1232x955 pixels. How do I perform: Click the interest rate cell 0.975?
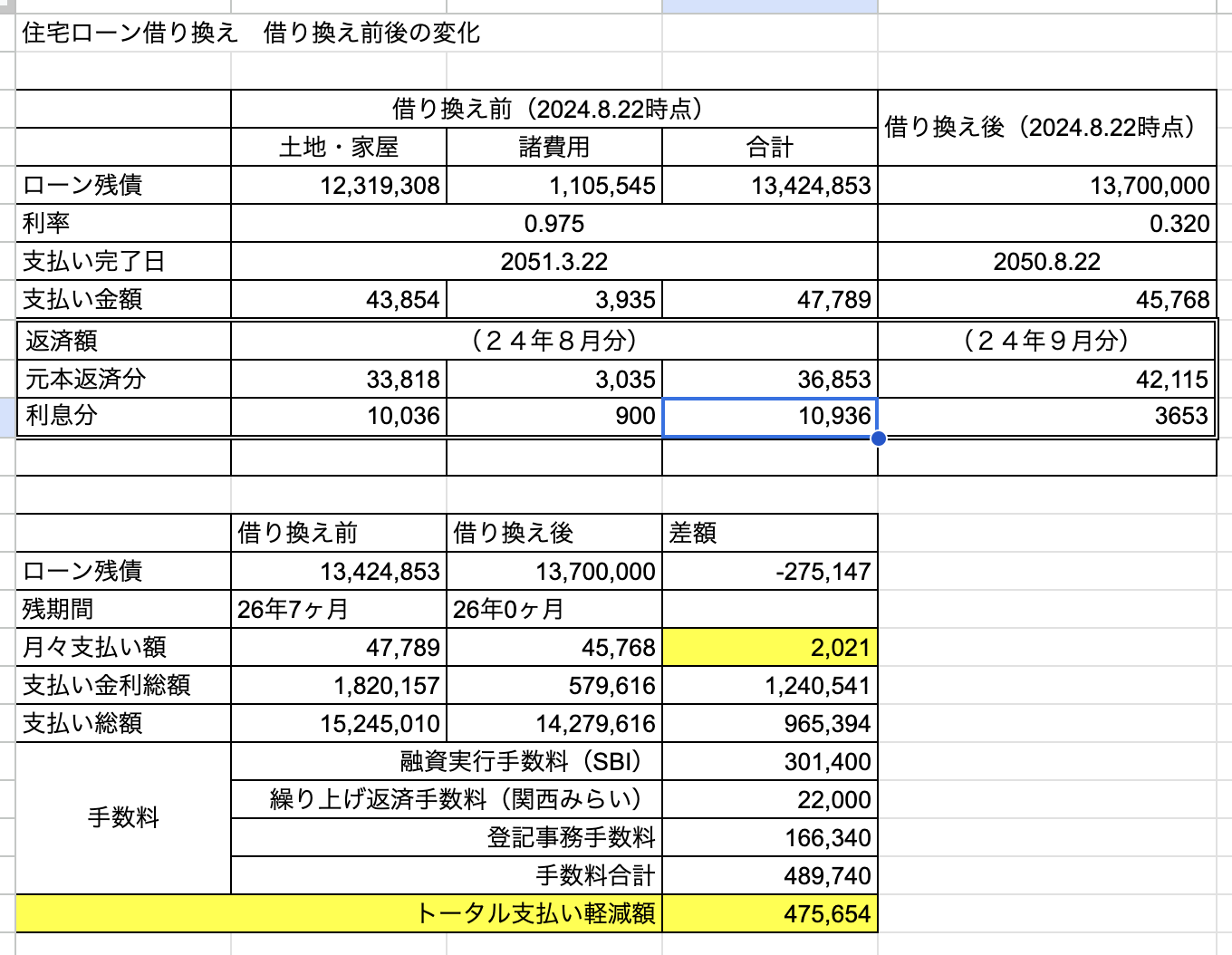click(x=554, y=223)
